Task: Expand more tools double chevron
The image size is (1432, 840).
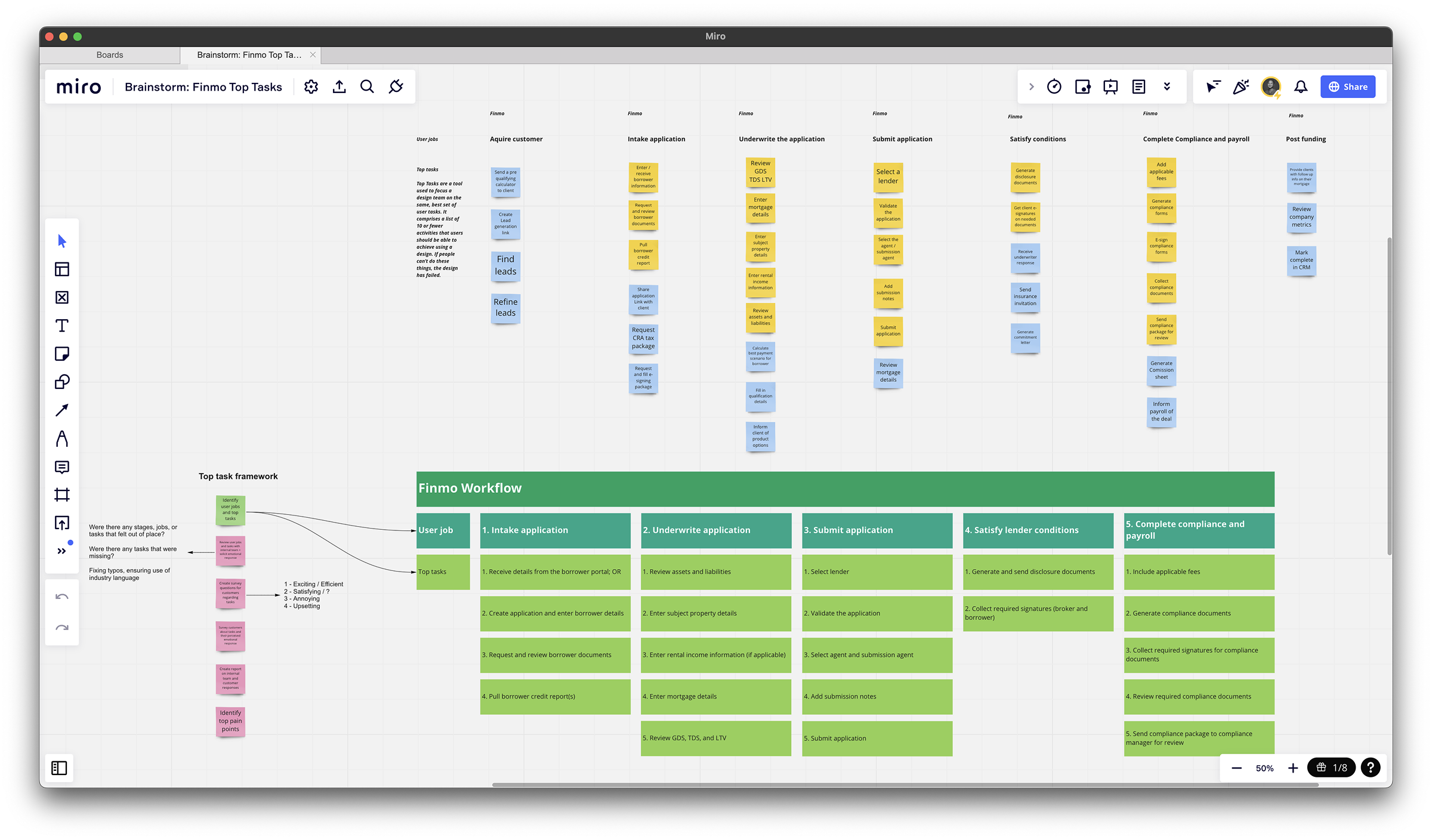Action: coord(61,551)
